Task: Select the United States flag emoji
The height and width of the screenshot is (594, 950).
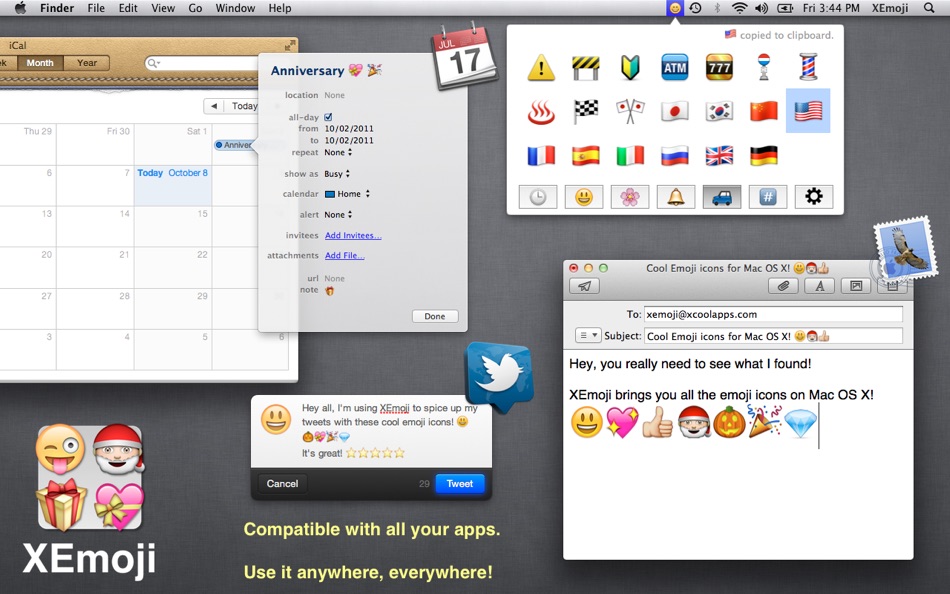Action: tap(808, 111)
